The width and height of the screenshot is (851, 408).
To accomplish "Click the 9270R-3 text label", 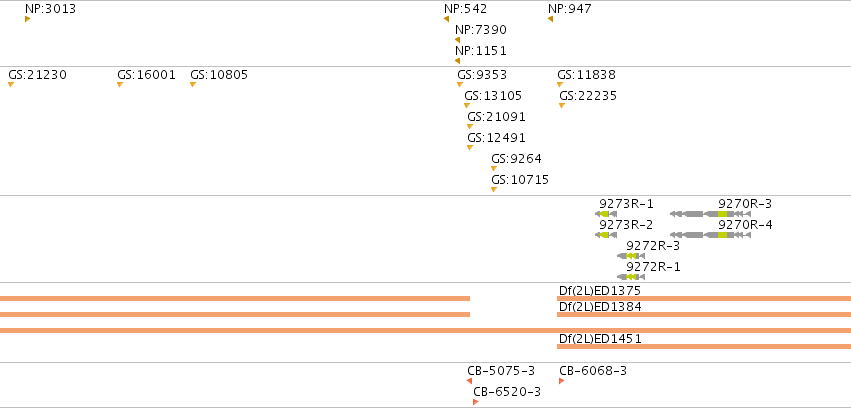I will [x=745, y=203].
